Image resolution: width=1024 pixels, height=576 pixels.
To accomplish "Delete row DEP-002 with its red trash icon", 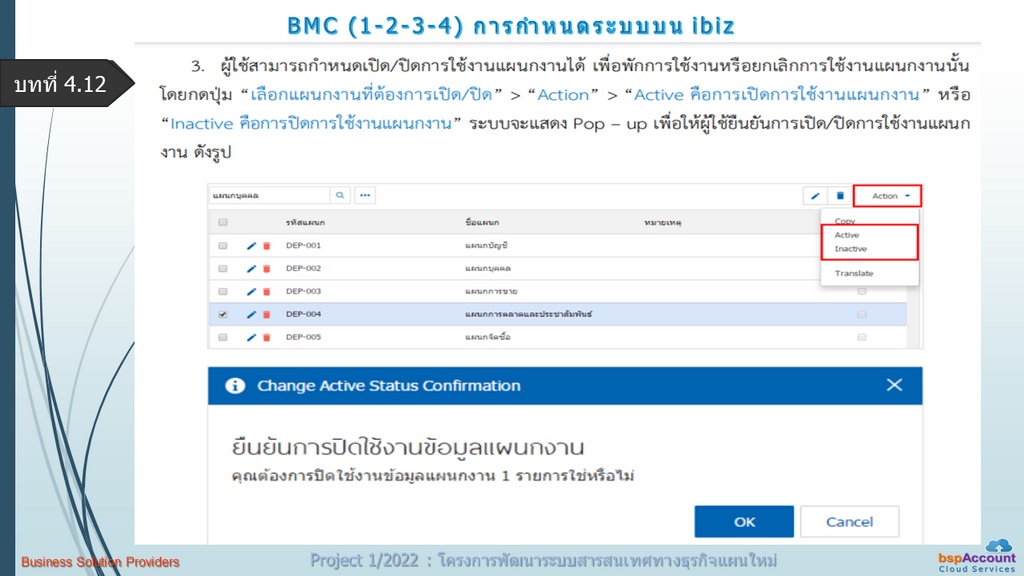I will pyautogui.click(x=266, y=269).
